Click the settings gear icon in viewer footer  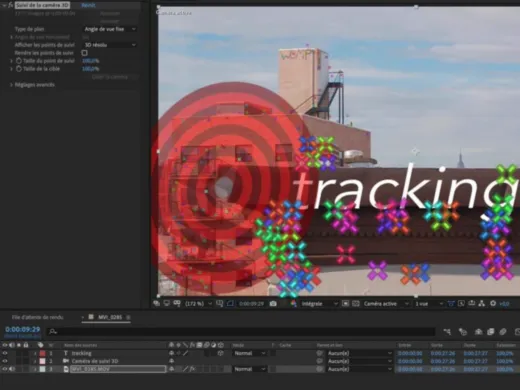(493, 303)
